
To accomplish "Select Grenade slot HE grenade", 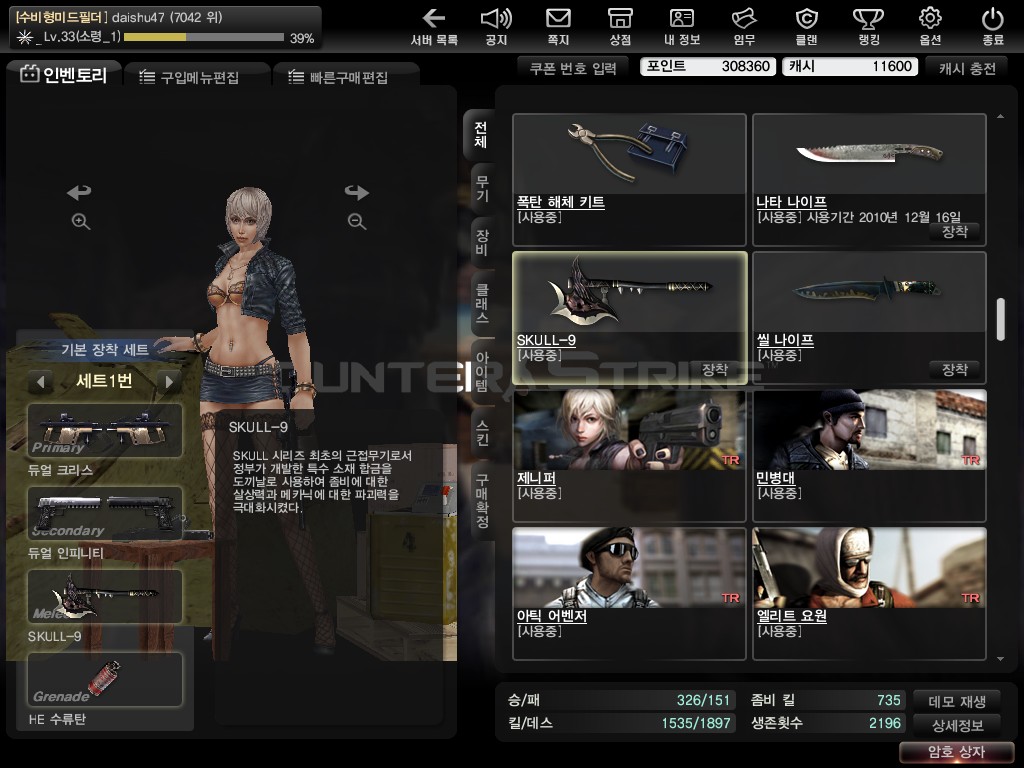I will 105,679.
